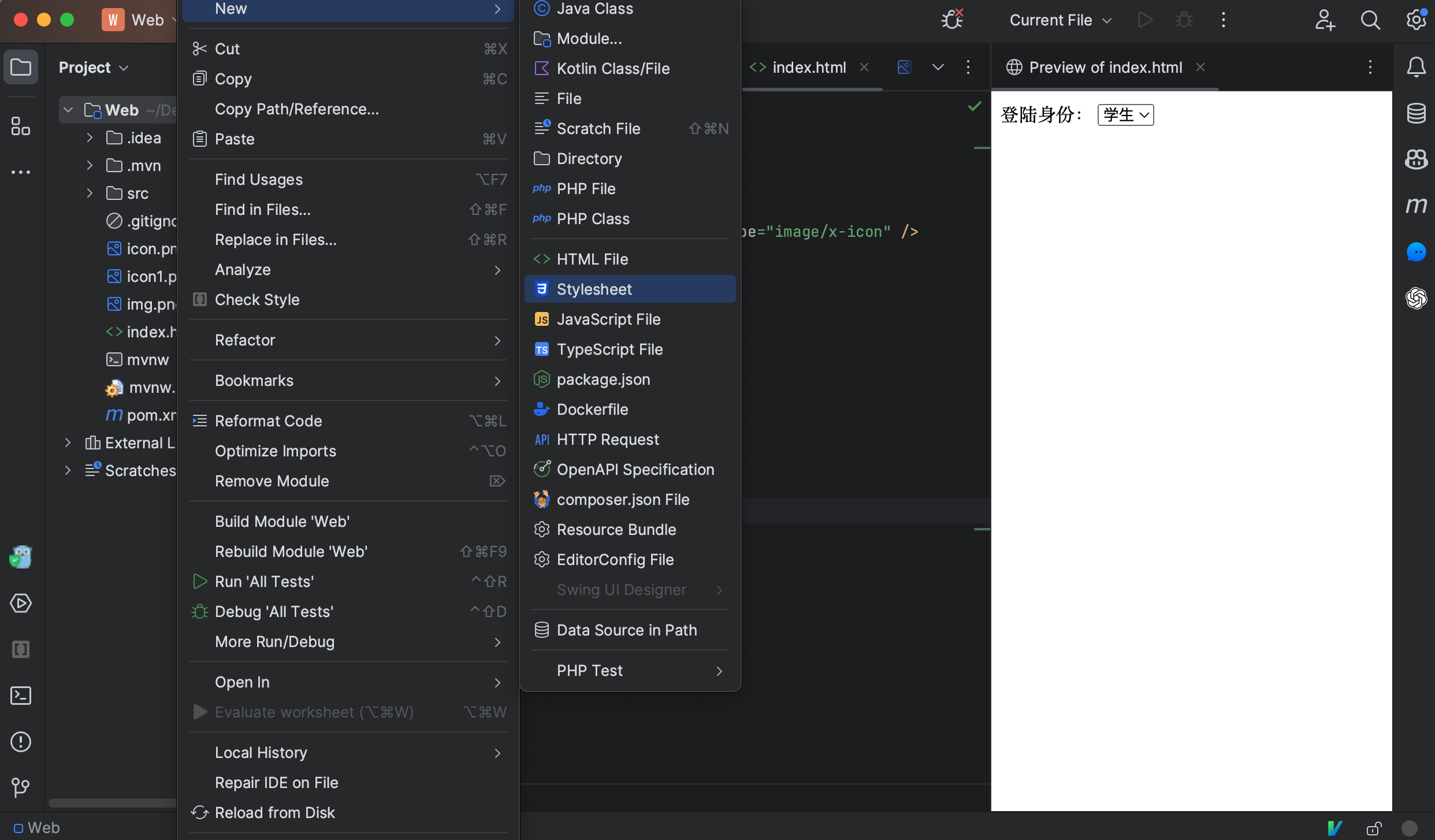The width and height of the screenshot is (1435, 840).
Task: Switch to the Preview of index.html tab
Action: (1104, 66)
